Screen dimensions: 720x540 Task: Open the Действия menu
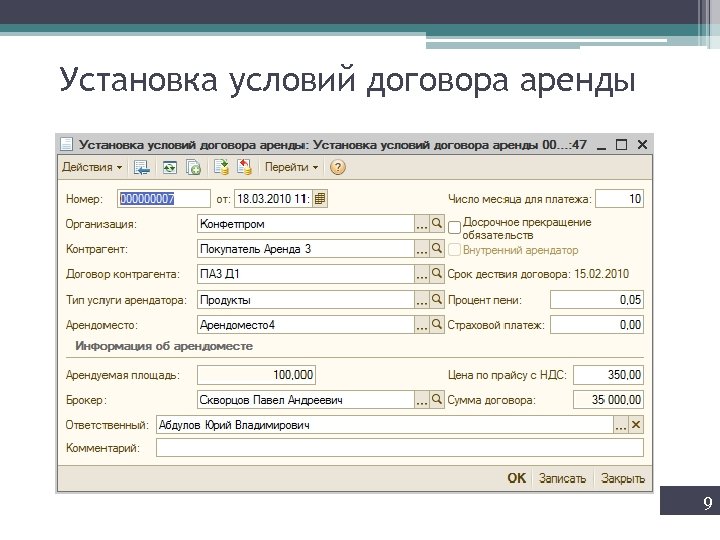click(92, 167)
